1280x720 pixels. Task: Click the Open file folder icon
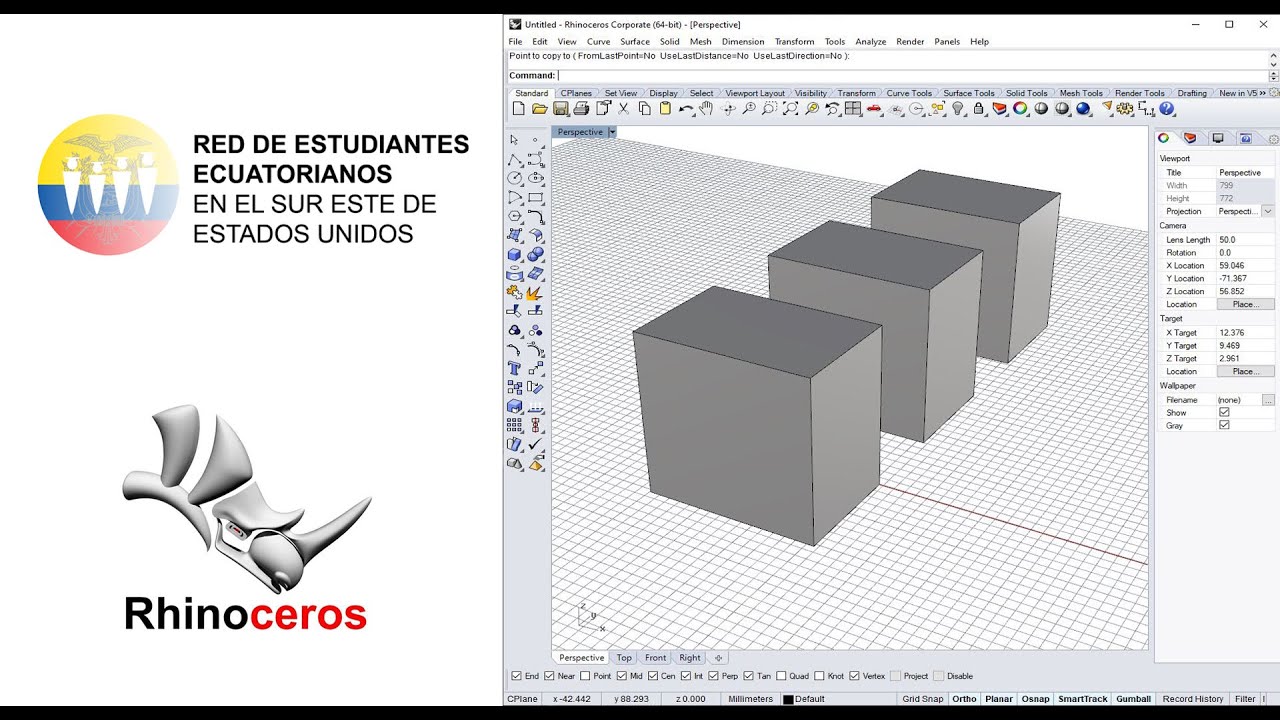(540, 109)
